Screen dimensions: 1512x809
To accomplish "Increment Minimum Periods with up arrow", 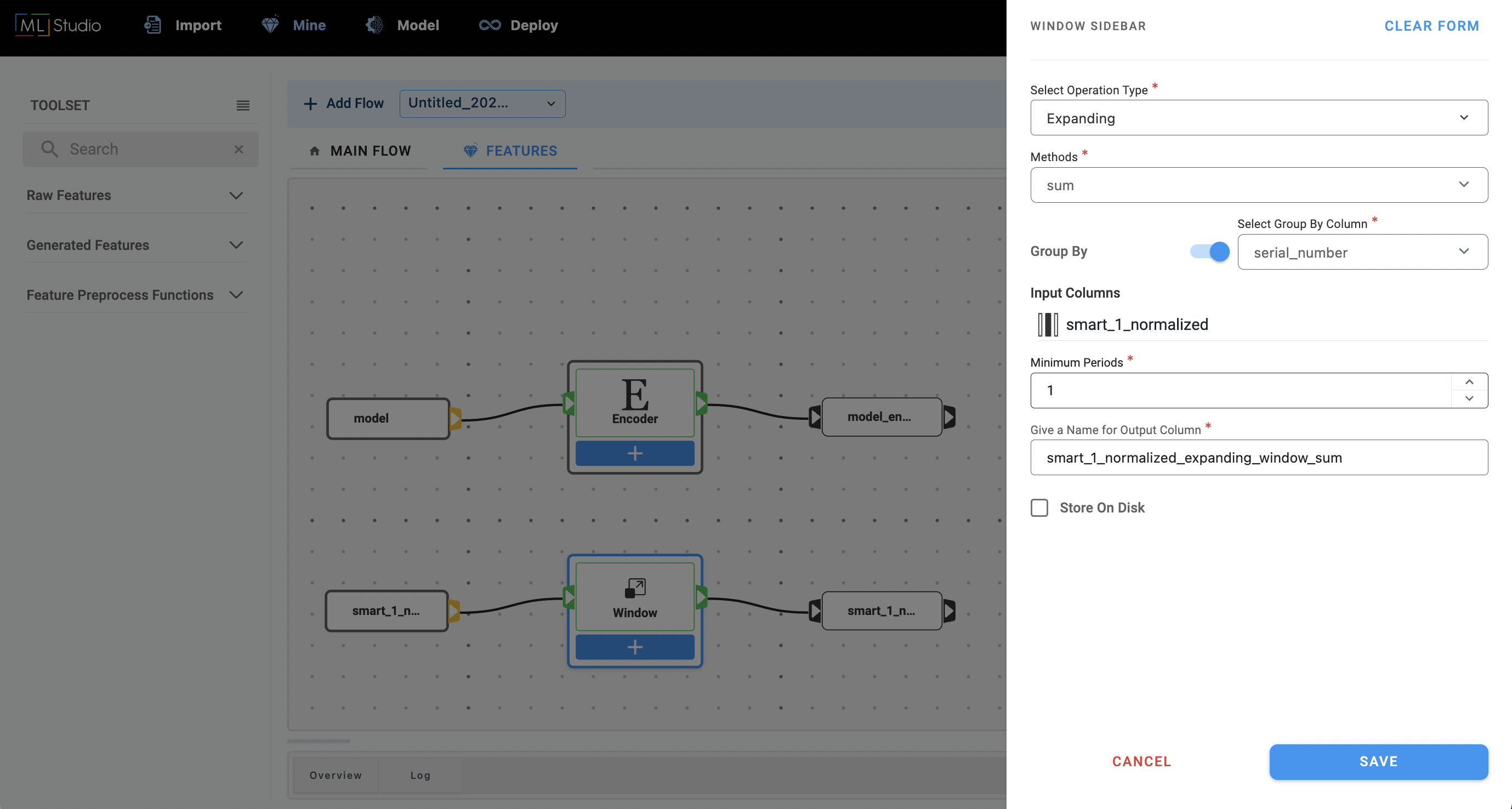I will tap(1469, 382).
